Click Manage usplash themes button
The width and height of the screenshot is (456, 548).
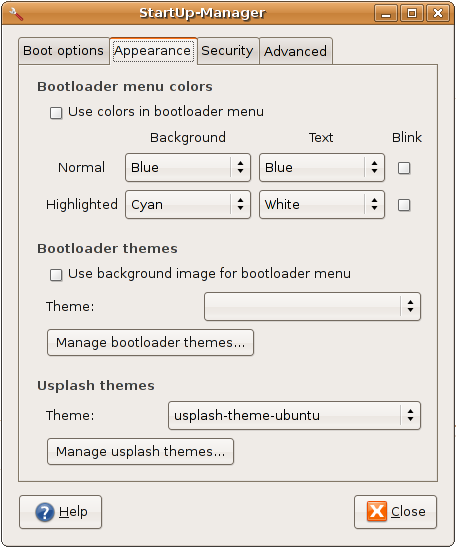(x=140, y=452)
